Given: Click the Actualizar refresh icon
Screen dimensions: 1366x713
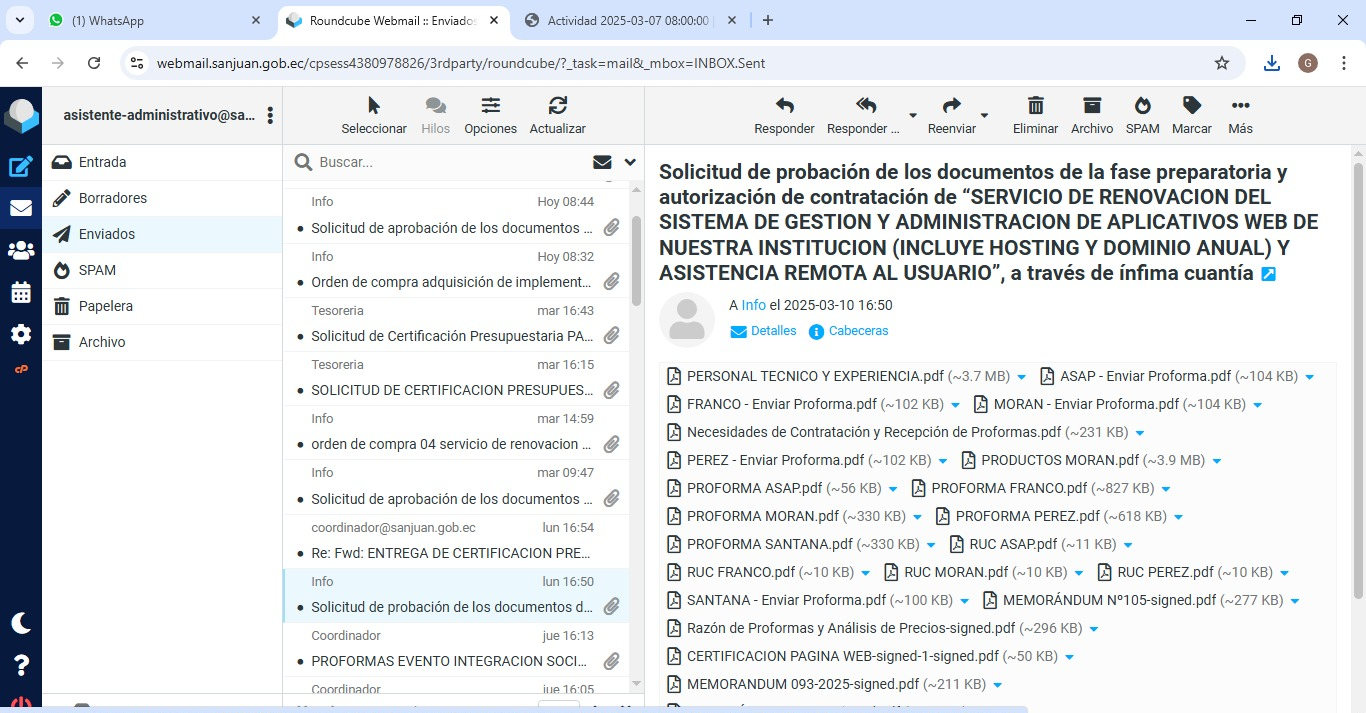Looking at the screenshot, I should coord(557,106).
